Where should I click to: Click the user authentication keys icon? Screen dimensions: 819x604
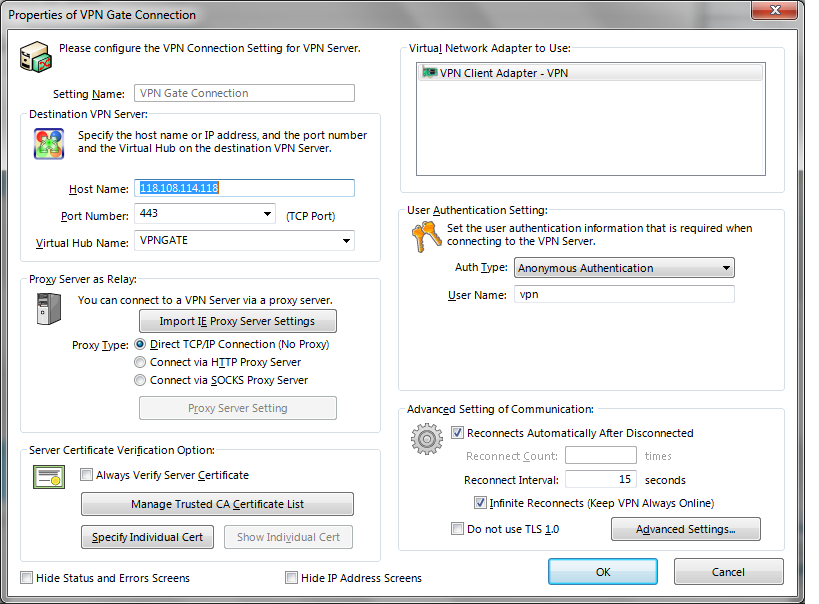coord(426,237)
